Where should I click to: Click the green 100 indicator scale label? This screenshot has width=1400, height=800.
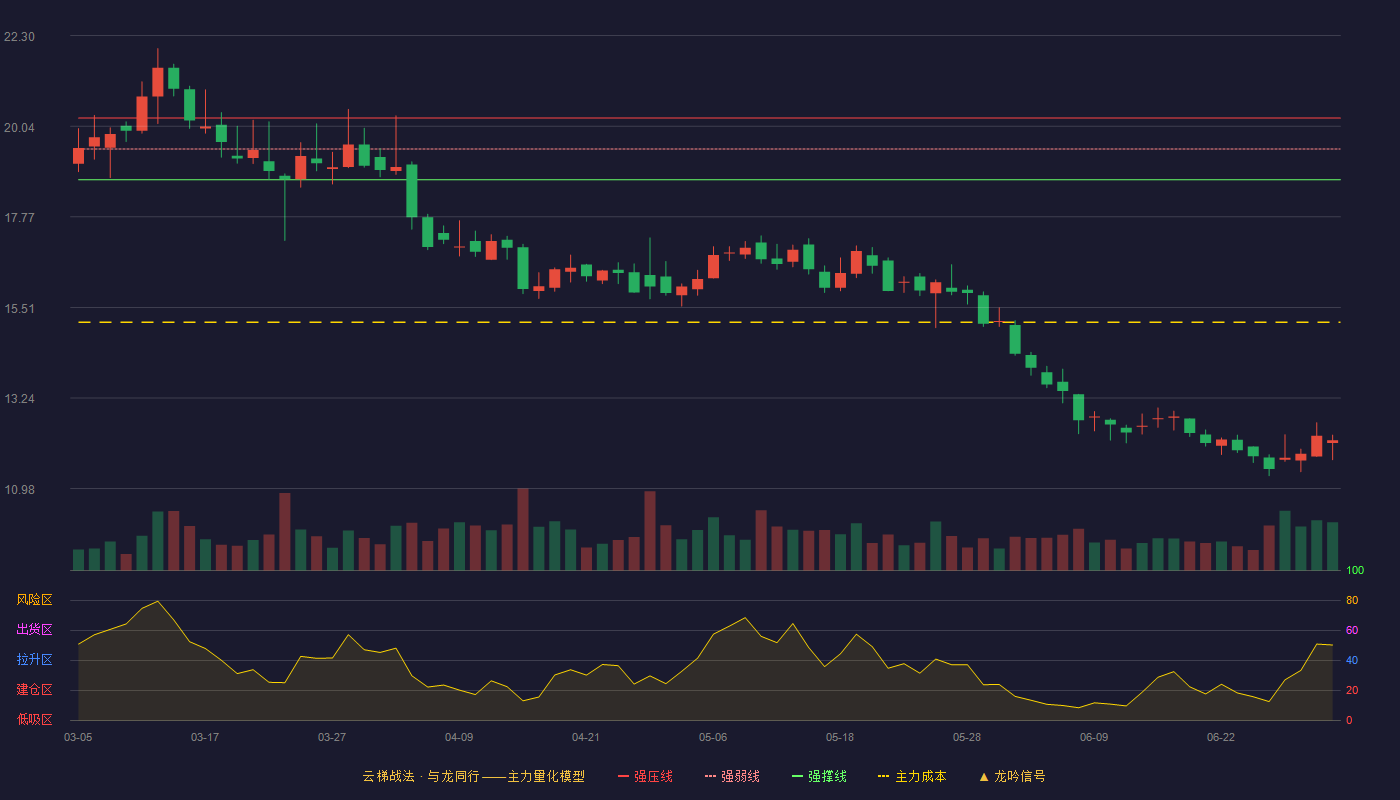tap(1355, 571)
